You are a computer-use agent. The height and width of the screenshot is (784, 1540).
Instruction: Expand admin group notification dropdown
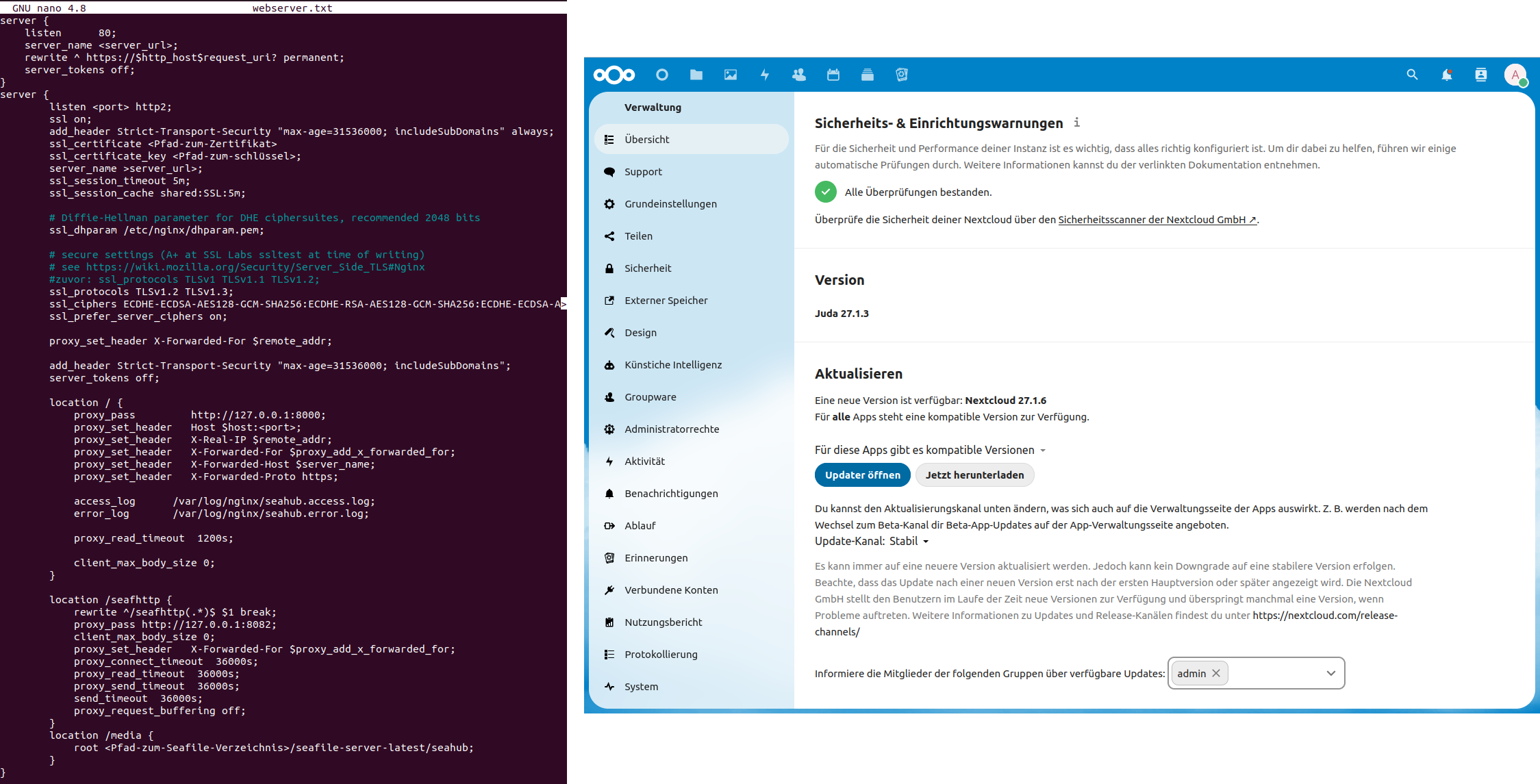tap(1331, 673)
